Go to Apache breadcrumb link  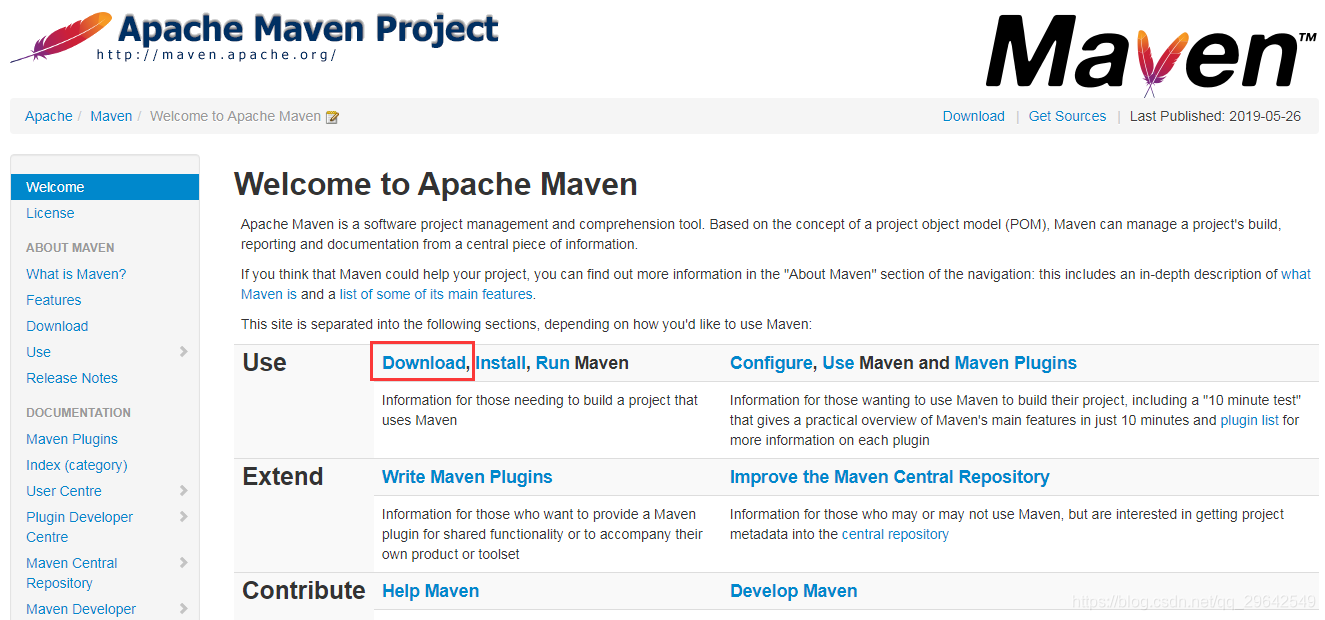tap(49, 116)
